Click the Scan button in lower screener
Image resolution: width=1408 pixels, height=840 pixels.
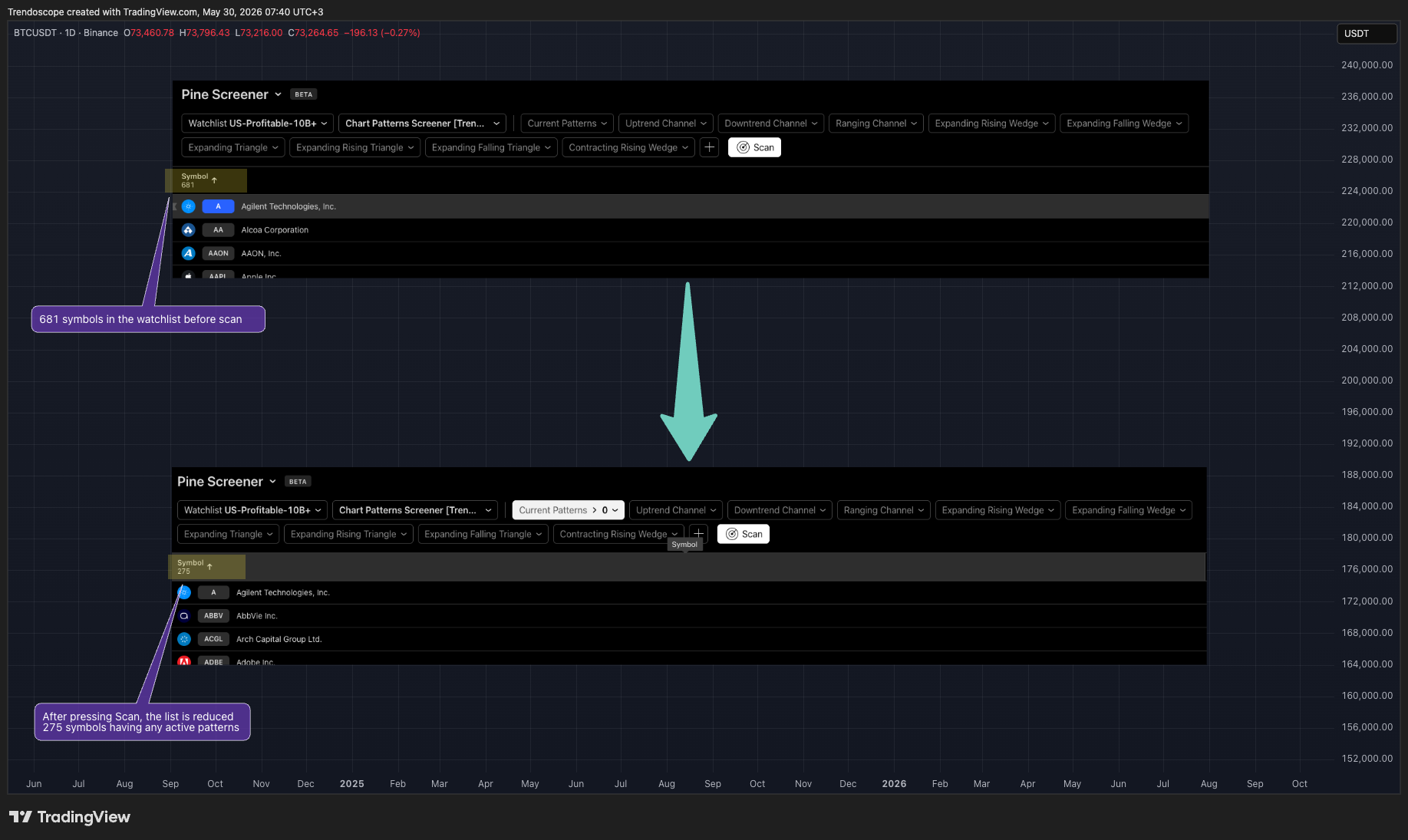pyautogui.click(x=744, y=534)
